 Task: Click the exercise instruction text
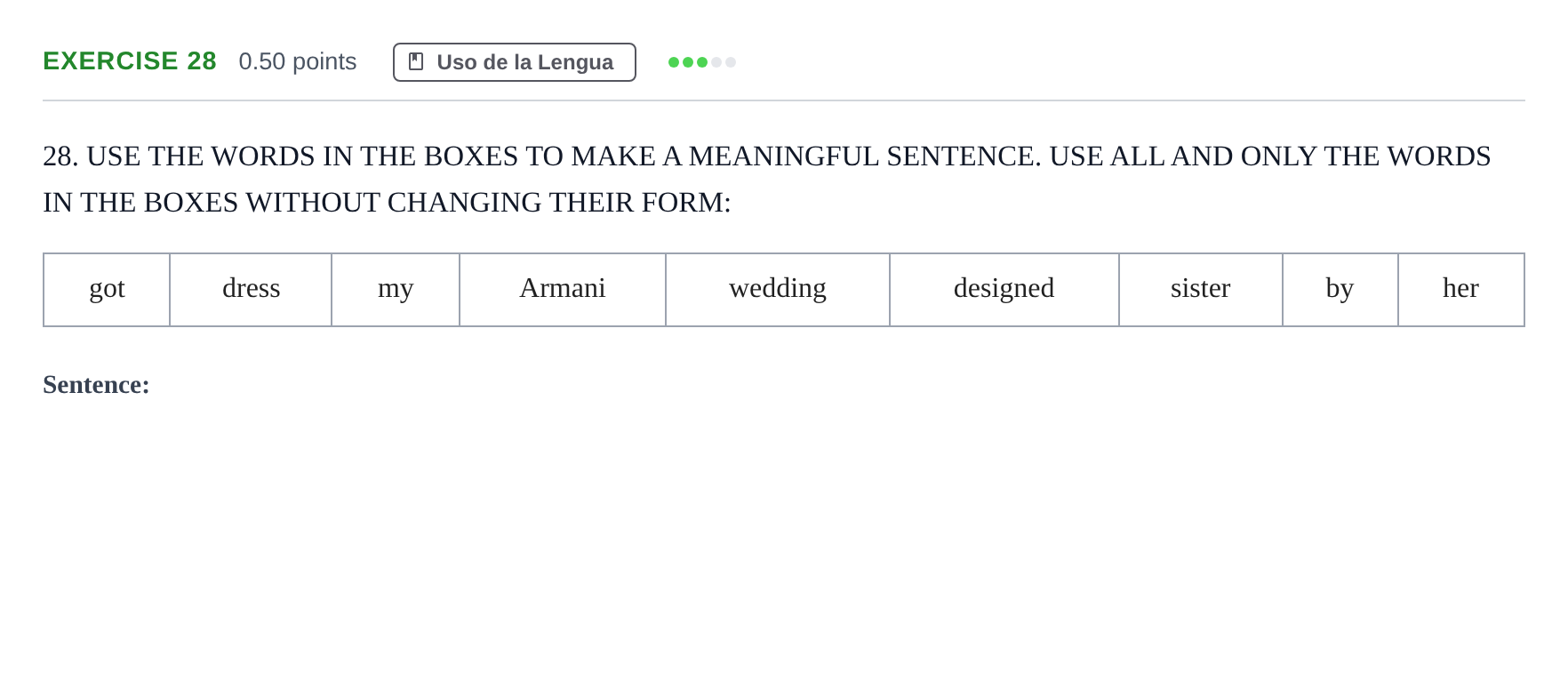pyautogui.click(x=767, y=179)
